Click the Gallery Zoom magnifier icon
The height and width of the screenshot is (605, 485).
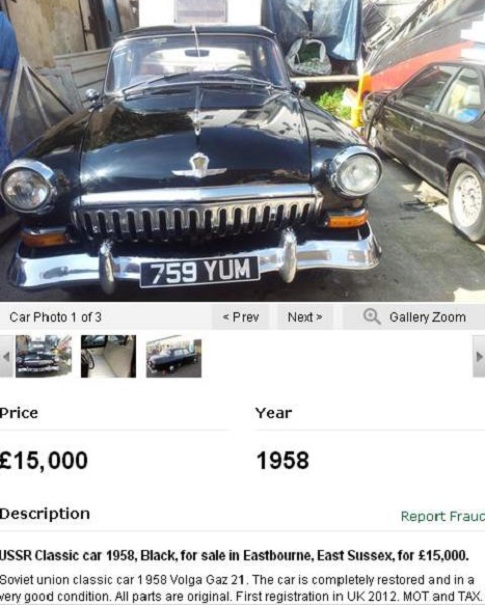point(372,317)
